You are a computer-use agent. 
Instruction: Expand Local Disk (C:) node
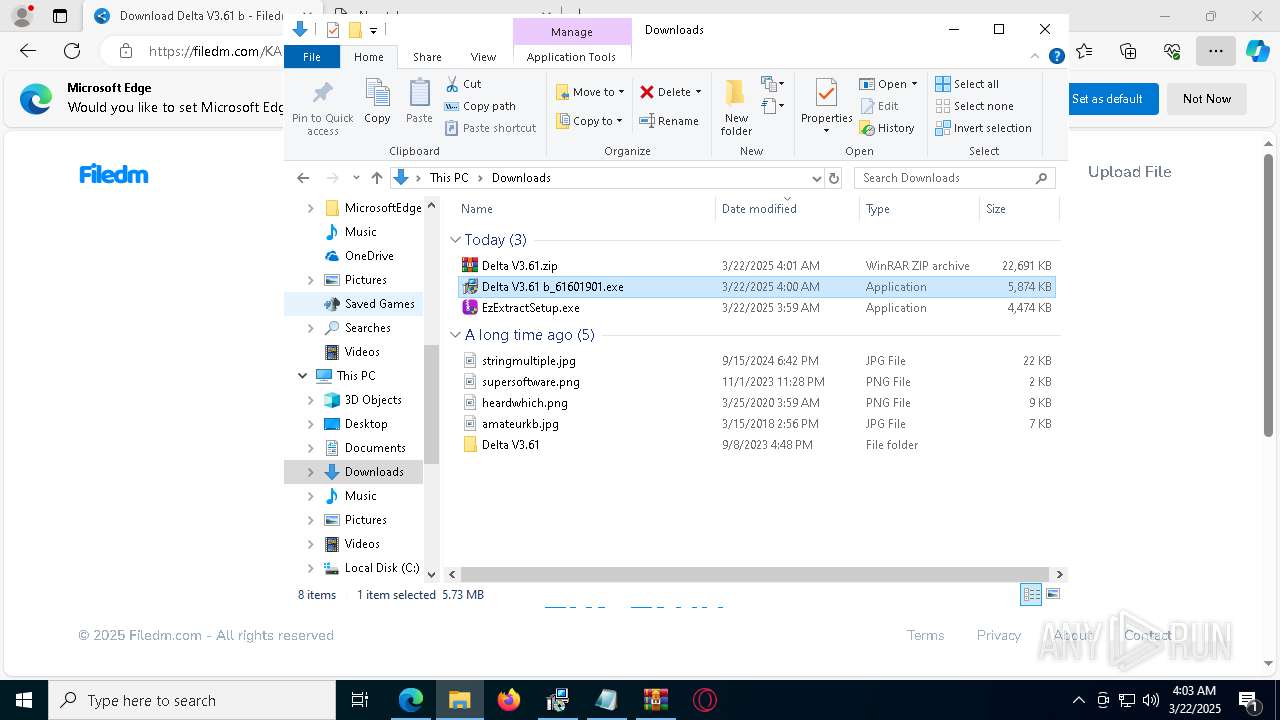coord(310,568)
